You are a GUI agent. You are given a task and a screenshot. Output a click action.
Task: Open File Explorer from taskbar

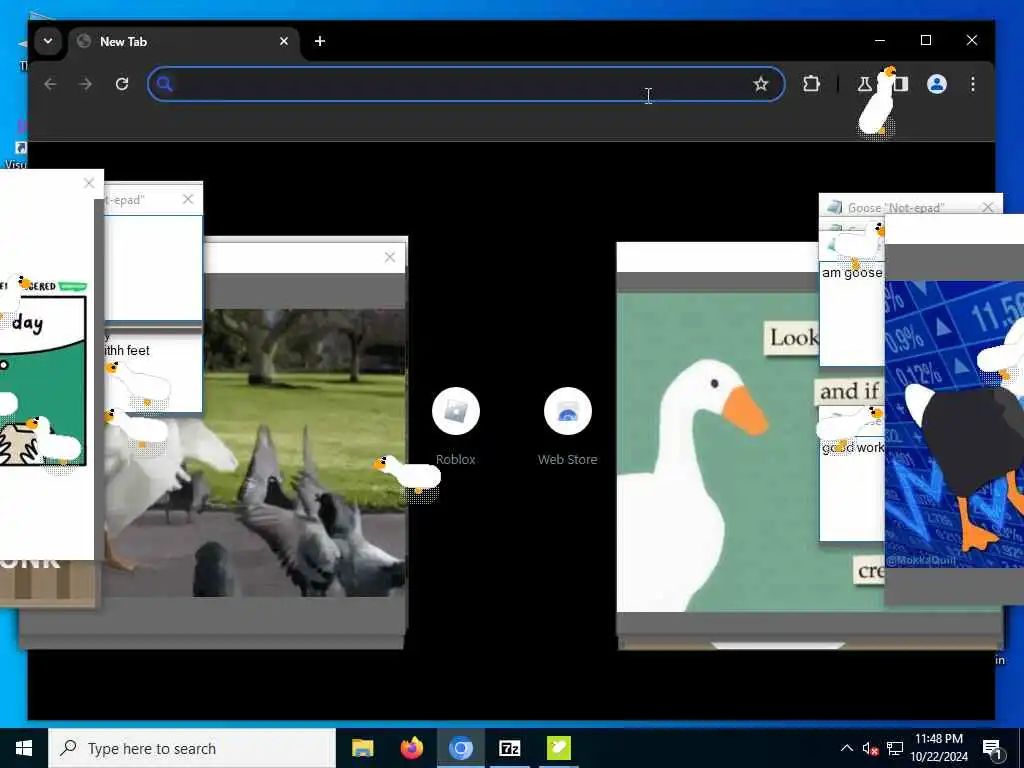pos(362,748)
